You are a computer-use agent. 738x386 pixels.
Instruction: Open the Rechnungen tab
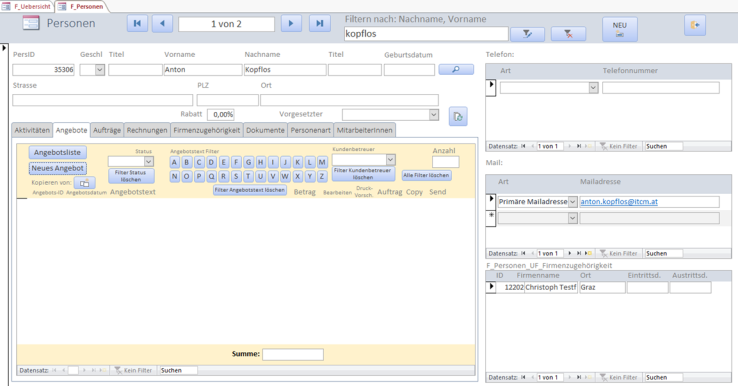[x=147, y=130]
